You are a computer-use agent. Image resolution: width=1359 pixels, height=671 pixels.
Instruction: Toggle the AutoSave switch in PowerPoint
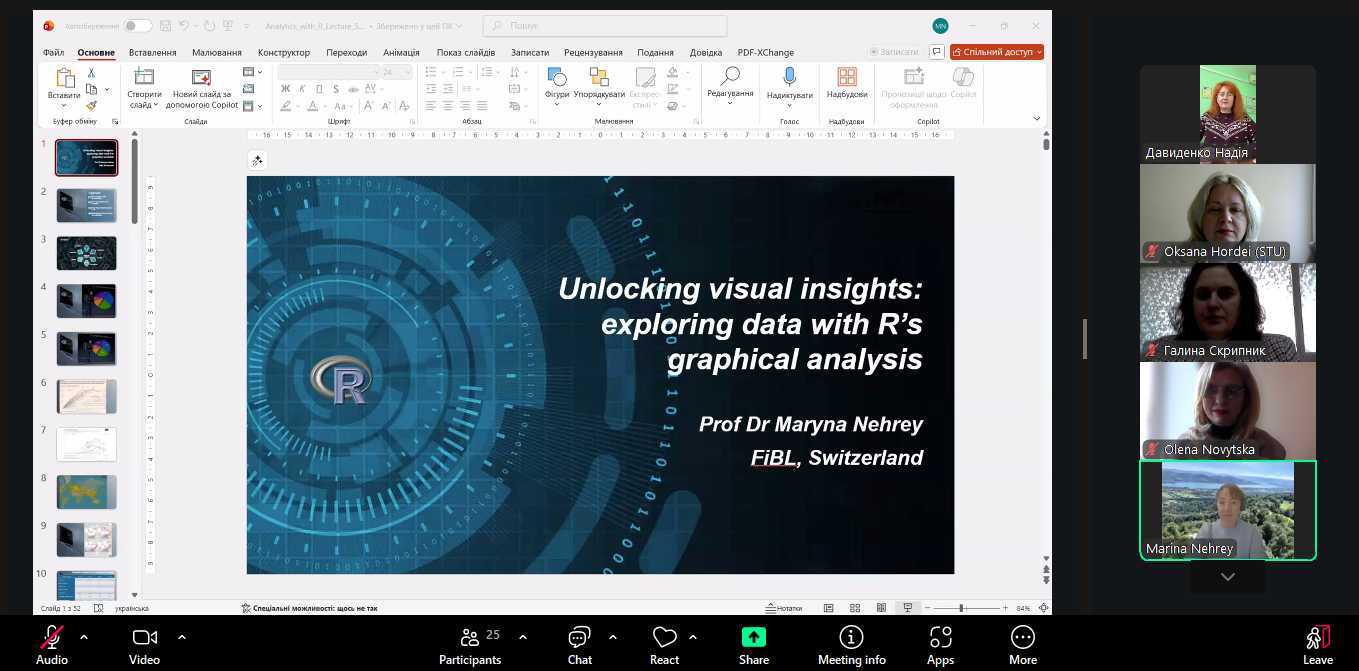(x=137, y=26)
